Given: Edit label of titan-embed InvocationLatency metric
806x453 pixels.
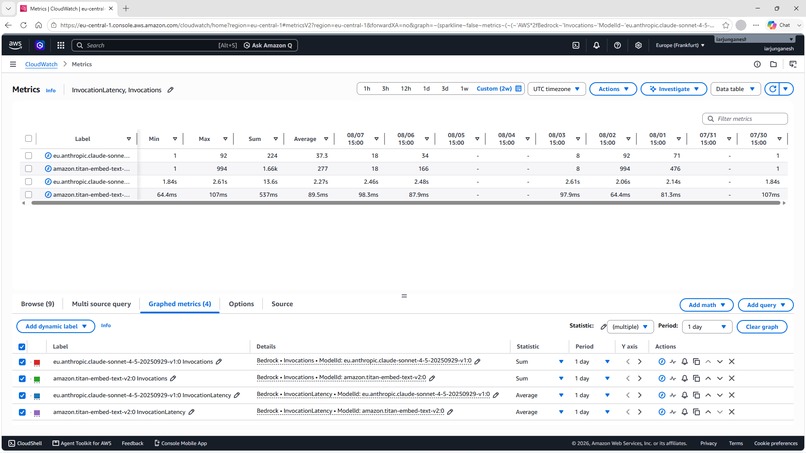Looking at the screenshot, I should (192, 412).
